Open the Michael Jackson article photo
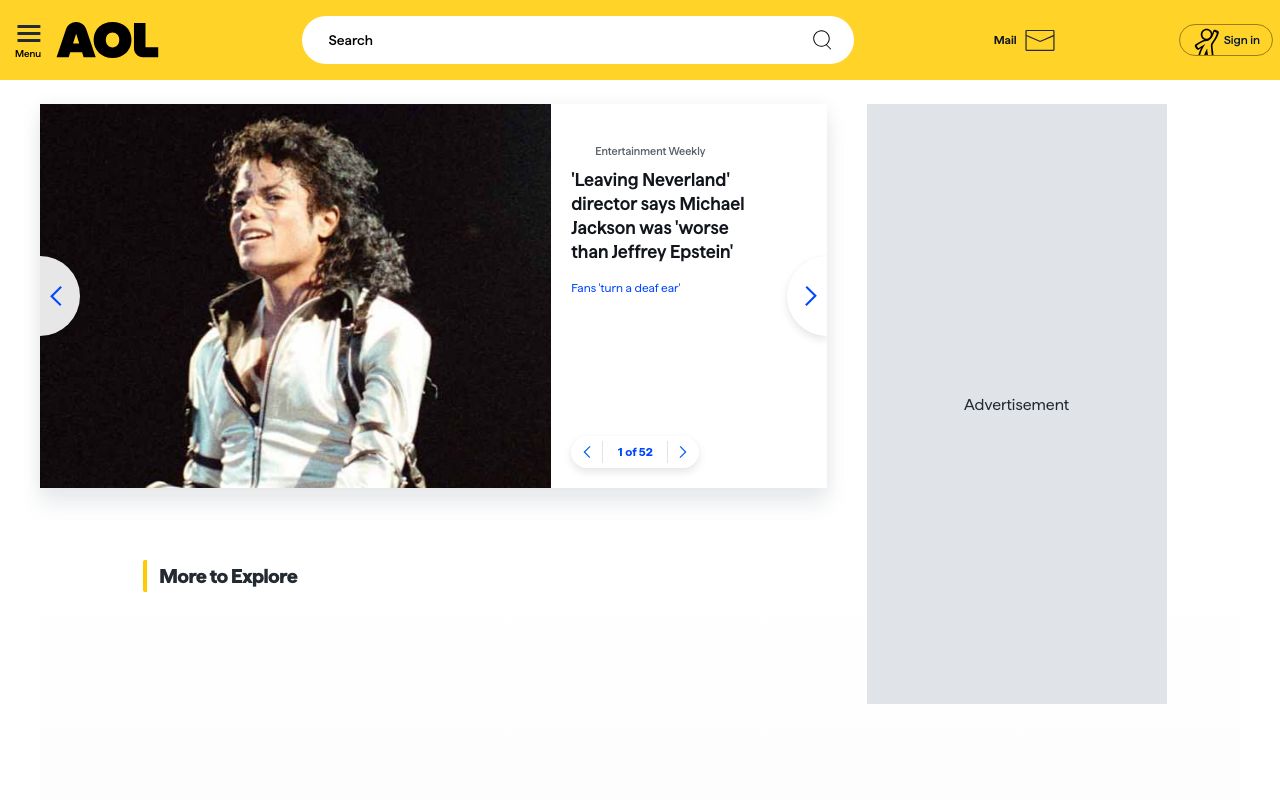This screenshot has width=1280, height=800. [295, 296]
